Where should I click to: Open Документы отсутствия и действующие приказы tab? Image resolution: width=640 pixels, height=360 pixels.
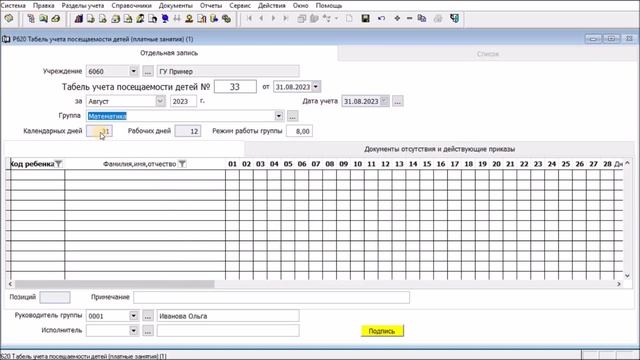pos(439,149)
